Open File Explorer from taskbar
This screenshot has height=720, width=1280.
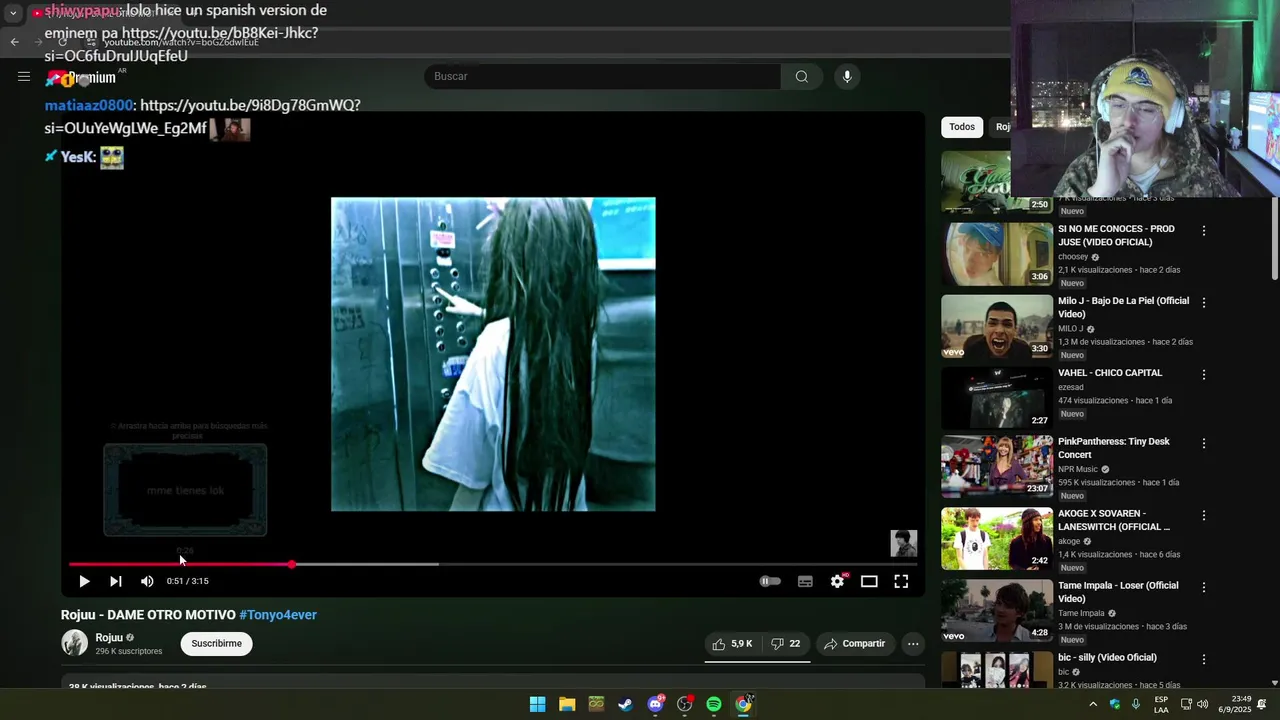coord(567,704)
